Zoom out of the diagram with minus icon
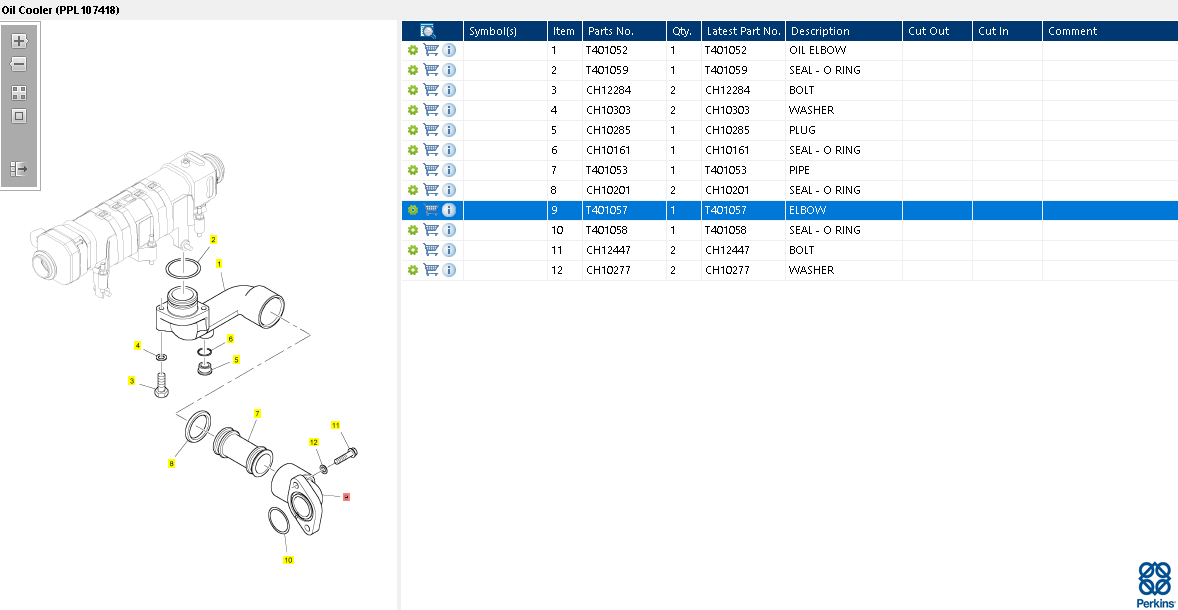The image size is (1178, 610). pyautogui.click(x=20, y=65)
